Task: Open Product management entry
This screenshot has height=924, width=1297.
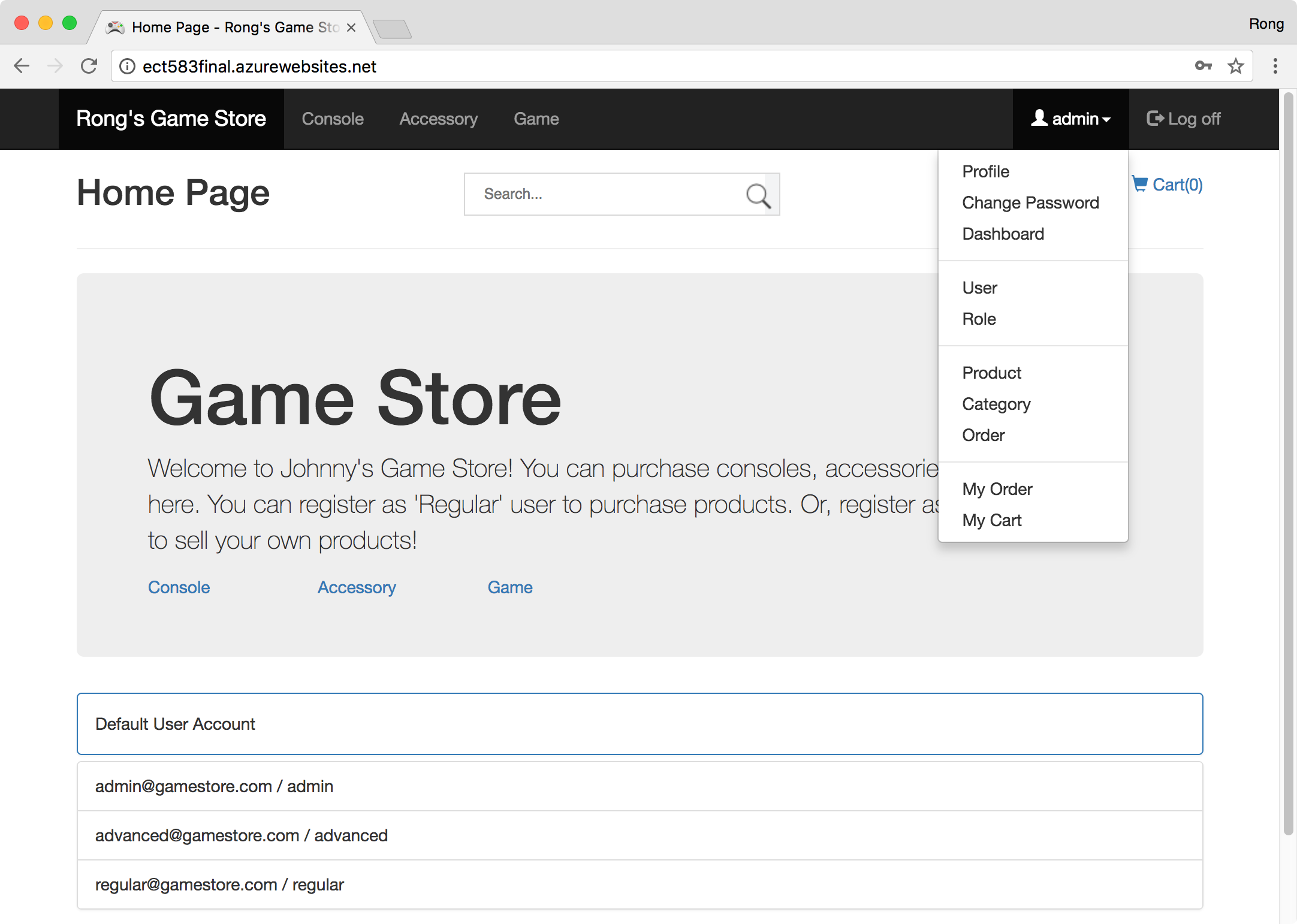Action: [x=991, y=373]
